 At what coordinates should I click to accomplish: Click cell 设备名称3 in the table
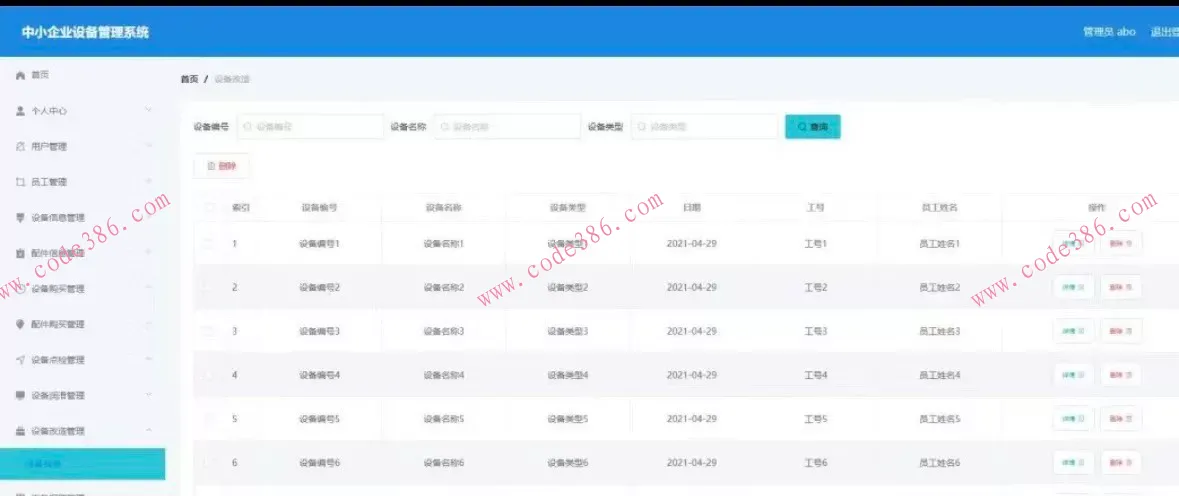(444, 331)
